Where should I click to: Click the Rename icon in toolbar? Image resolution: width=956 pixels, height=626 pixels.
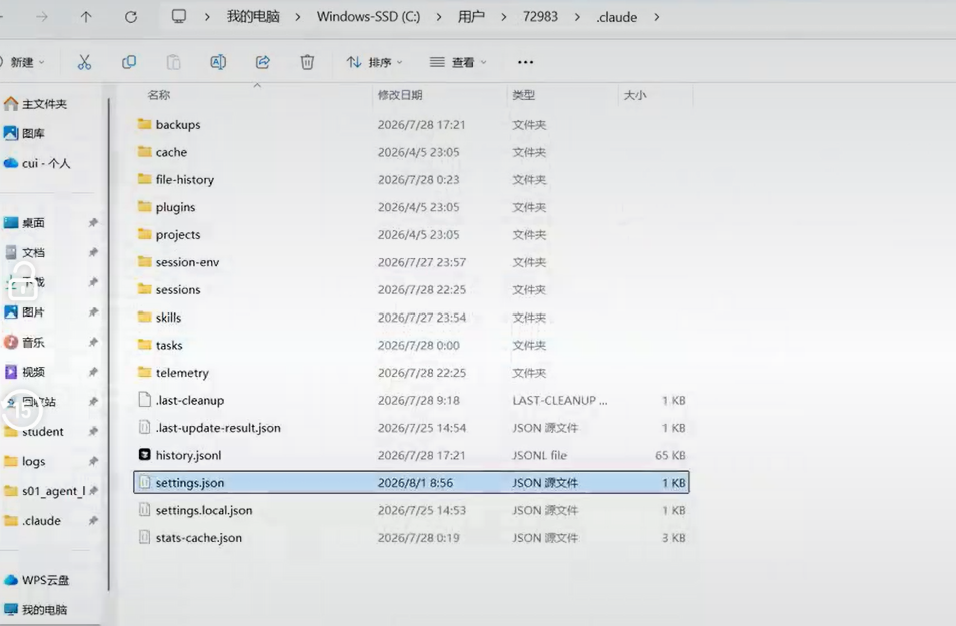click(218, 62)
